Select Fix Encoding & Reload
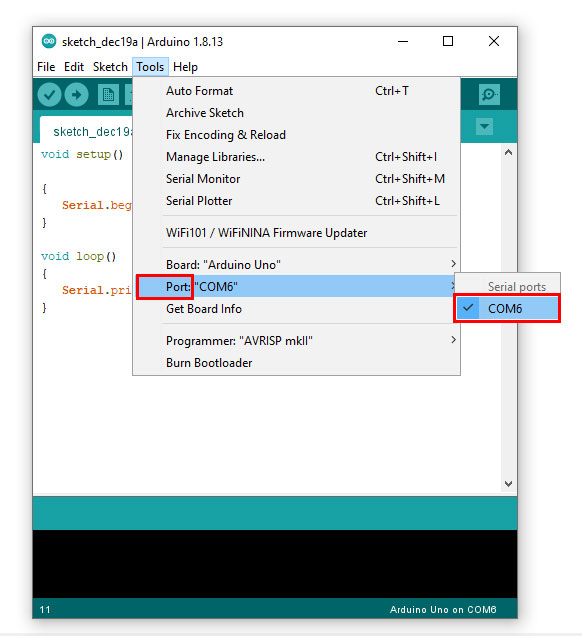Viewport: 582px width, 636px height. (297, 135)
